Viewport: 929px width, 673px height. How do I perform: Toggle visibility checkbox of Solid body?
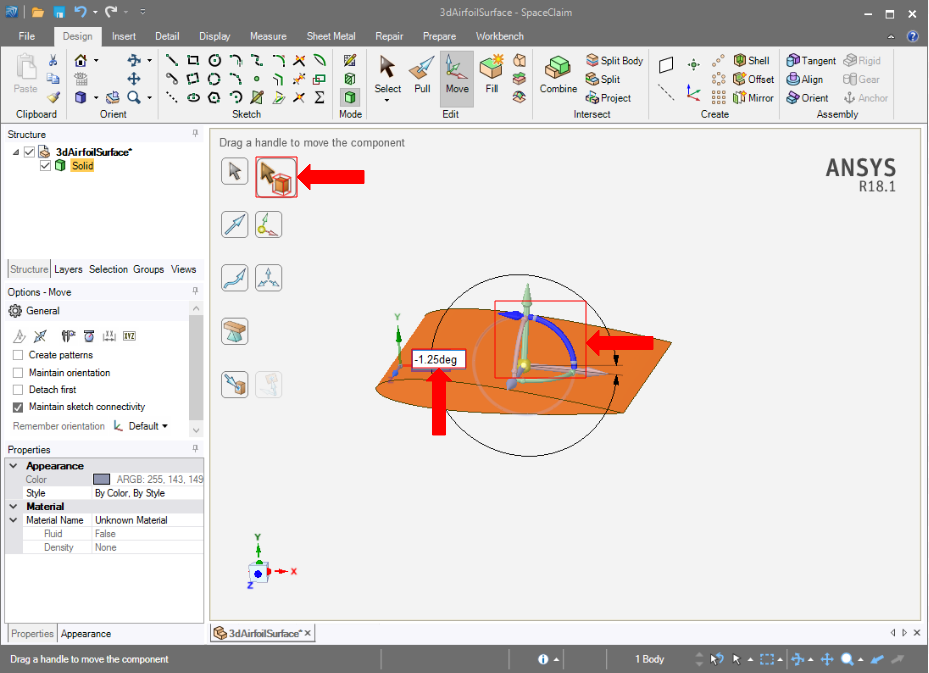45,166
